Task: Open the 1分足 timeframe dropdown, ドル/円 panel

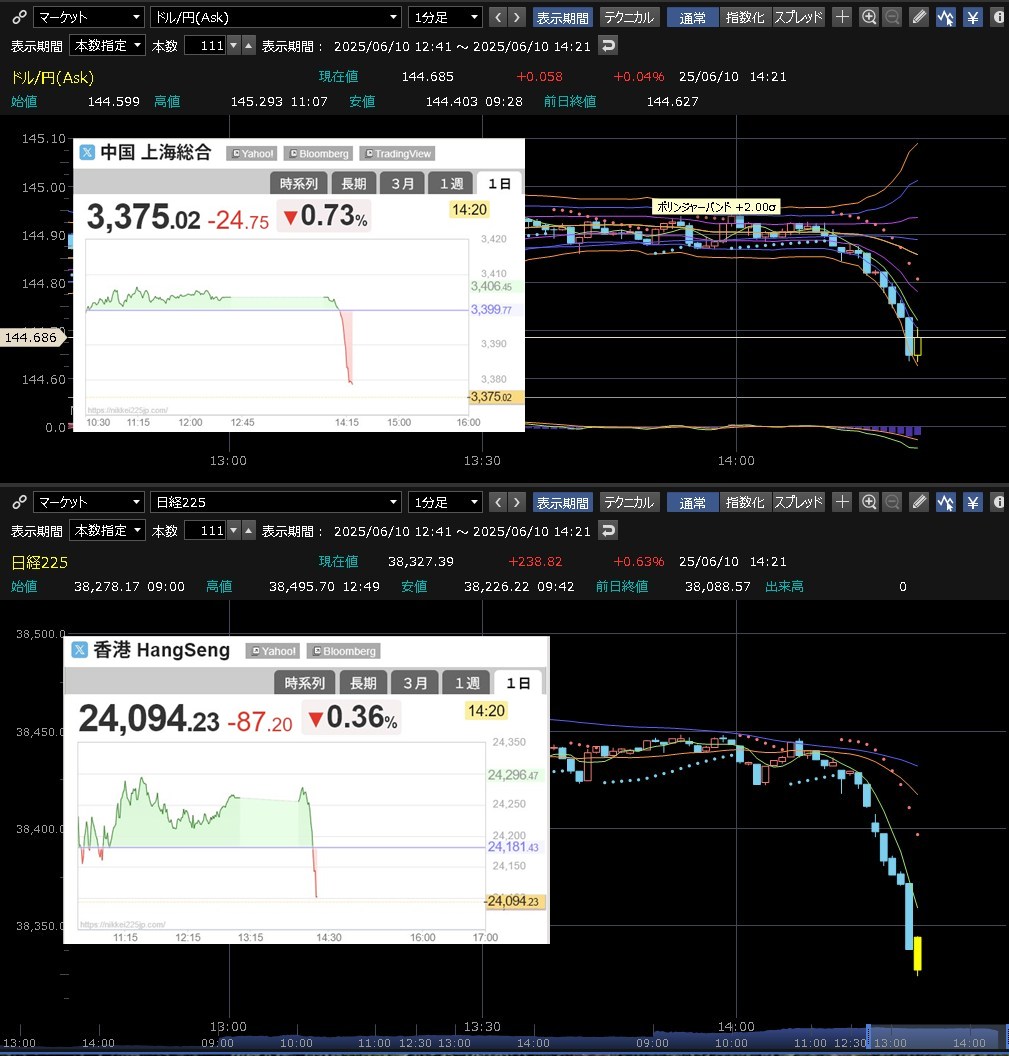Action: pos(445,17)
